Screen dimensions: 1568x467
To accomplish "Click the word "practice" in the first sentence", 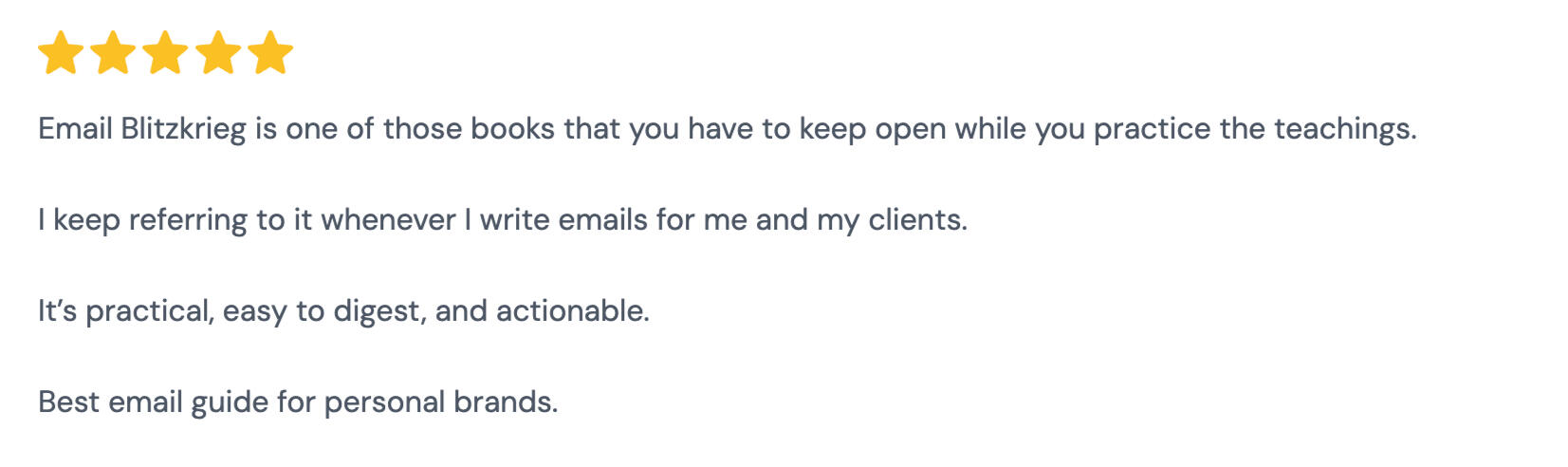I will 1152,129.
